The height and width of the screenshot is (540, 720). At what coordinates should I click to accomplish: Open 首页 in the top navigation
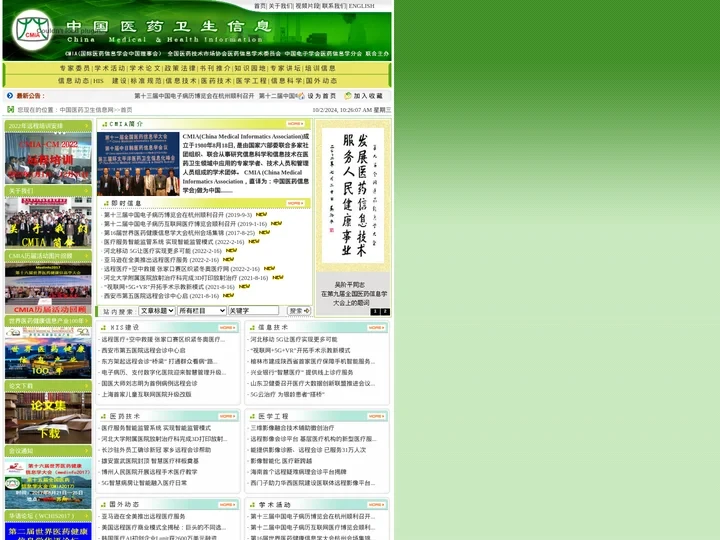pyautogui.click(x=260, y=6)
